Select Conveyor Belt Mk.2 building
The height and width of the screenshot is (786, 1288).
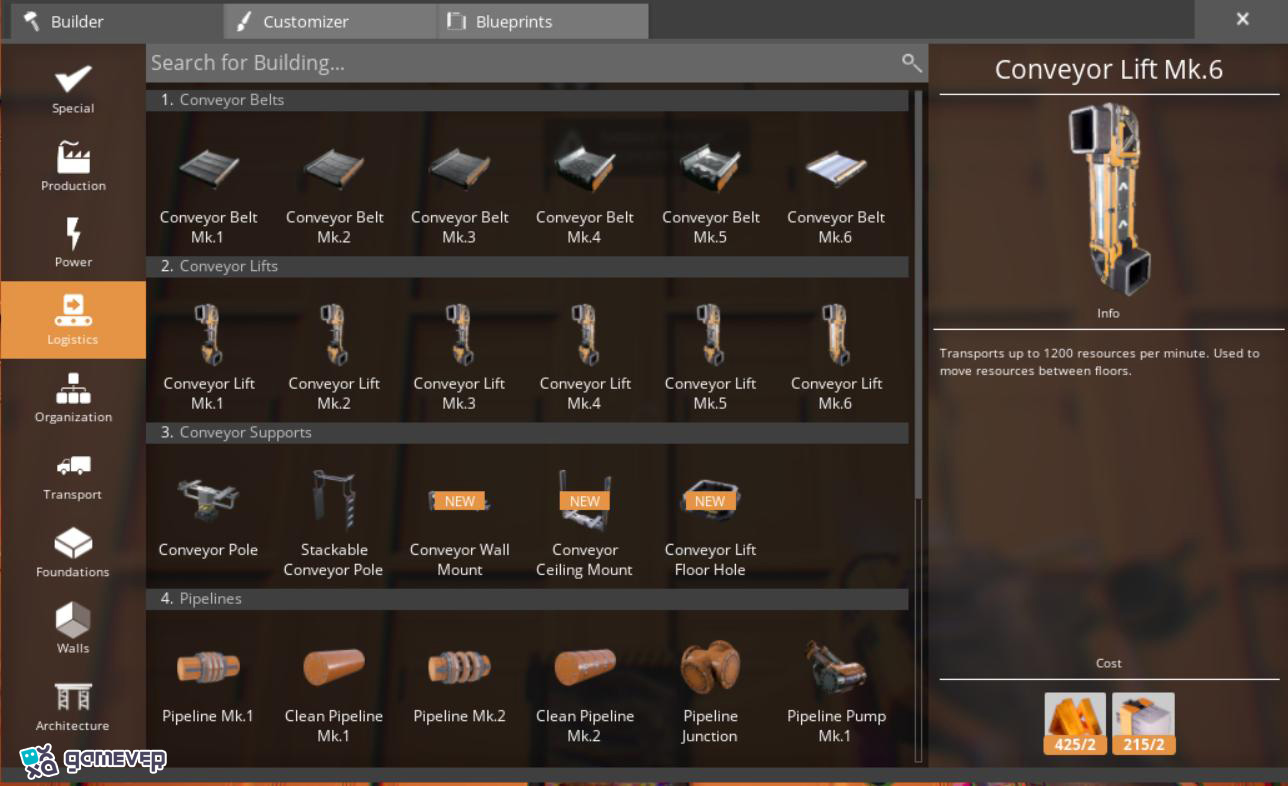tap(334, 187)
